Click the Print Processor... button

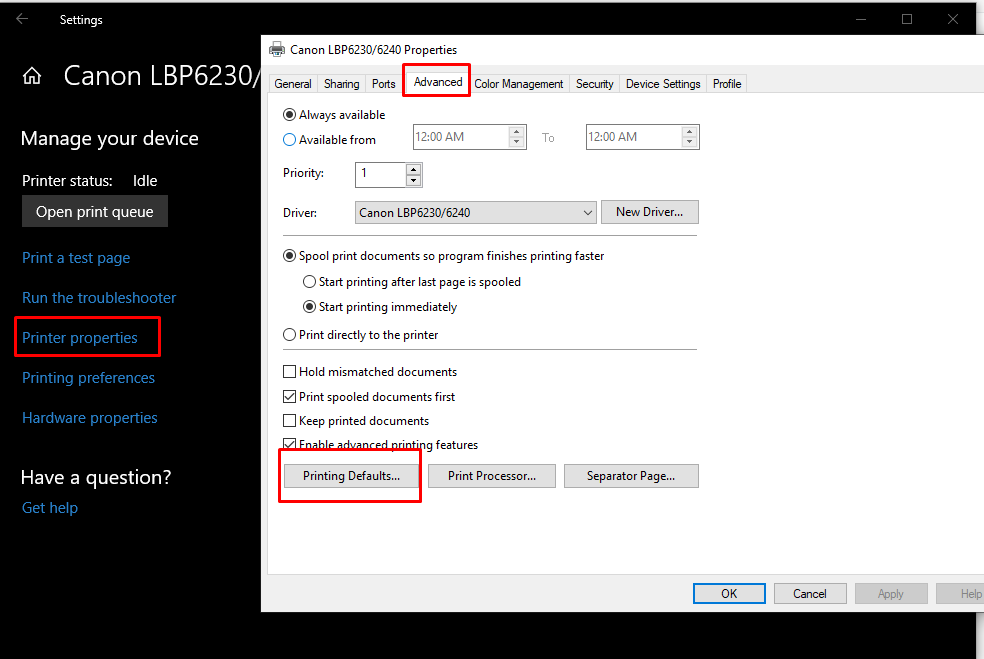492,476
